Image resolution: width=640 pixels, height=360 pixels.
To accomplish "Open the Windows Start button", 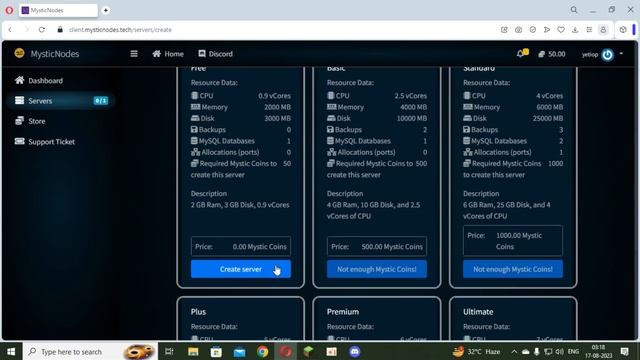I will point(11,351).
